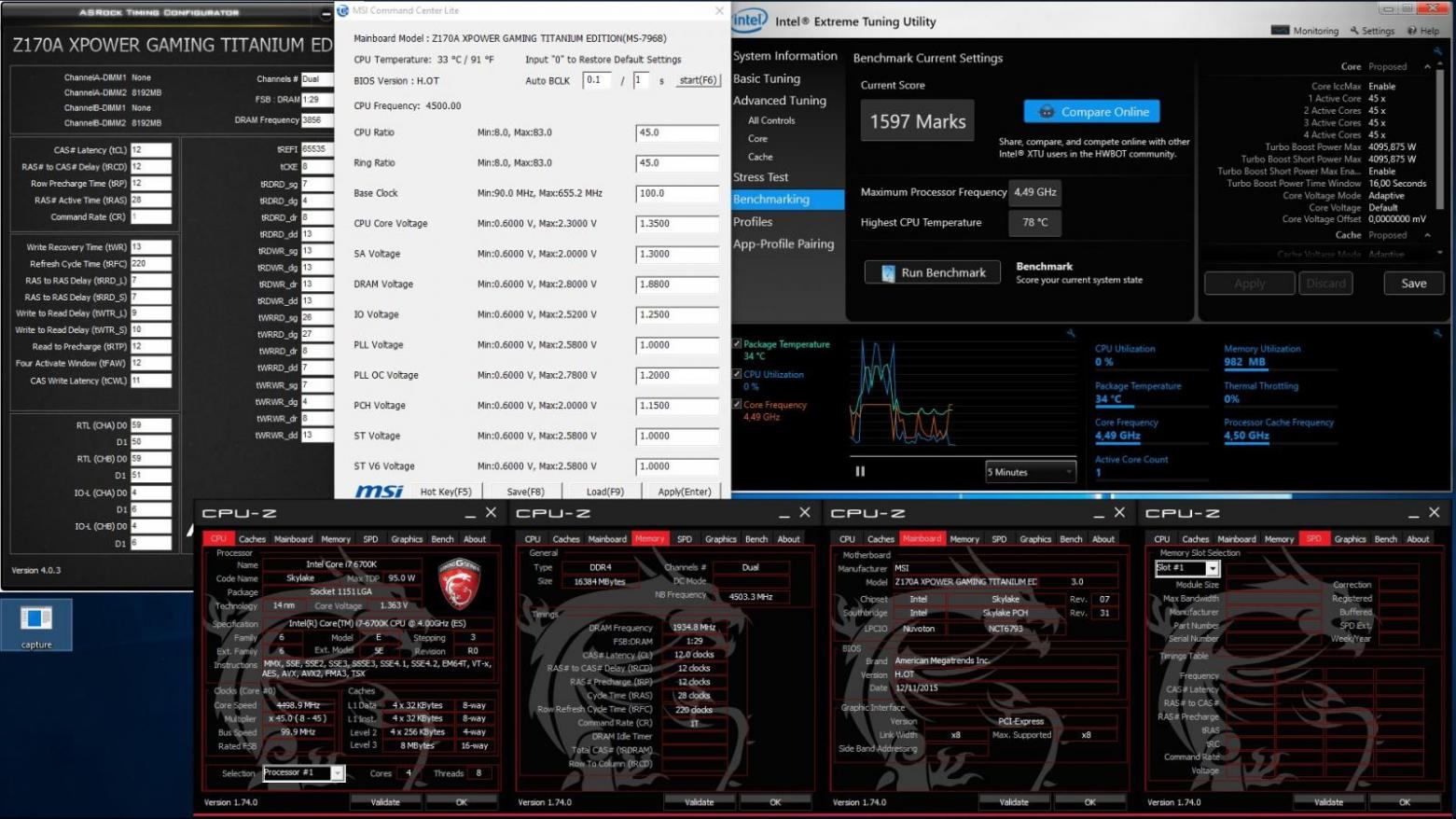Screen dimensions: 1456x819
Task: Click Validate in CPU-Z CPU window
Action: pos(385,802)
